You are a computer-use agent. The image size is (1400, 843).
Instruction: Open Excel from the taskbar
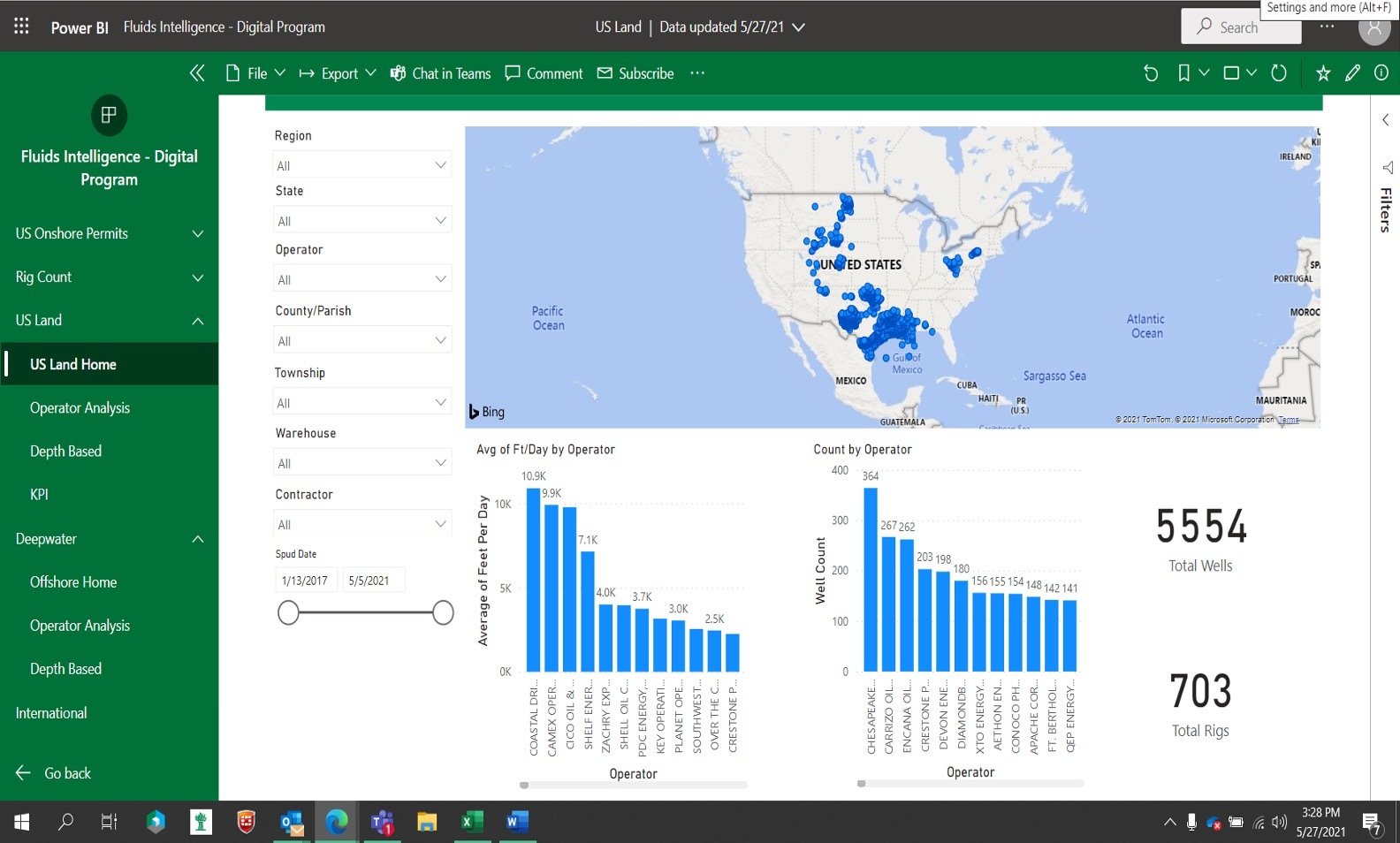pyautogui.click(x=472, y=823)
